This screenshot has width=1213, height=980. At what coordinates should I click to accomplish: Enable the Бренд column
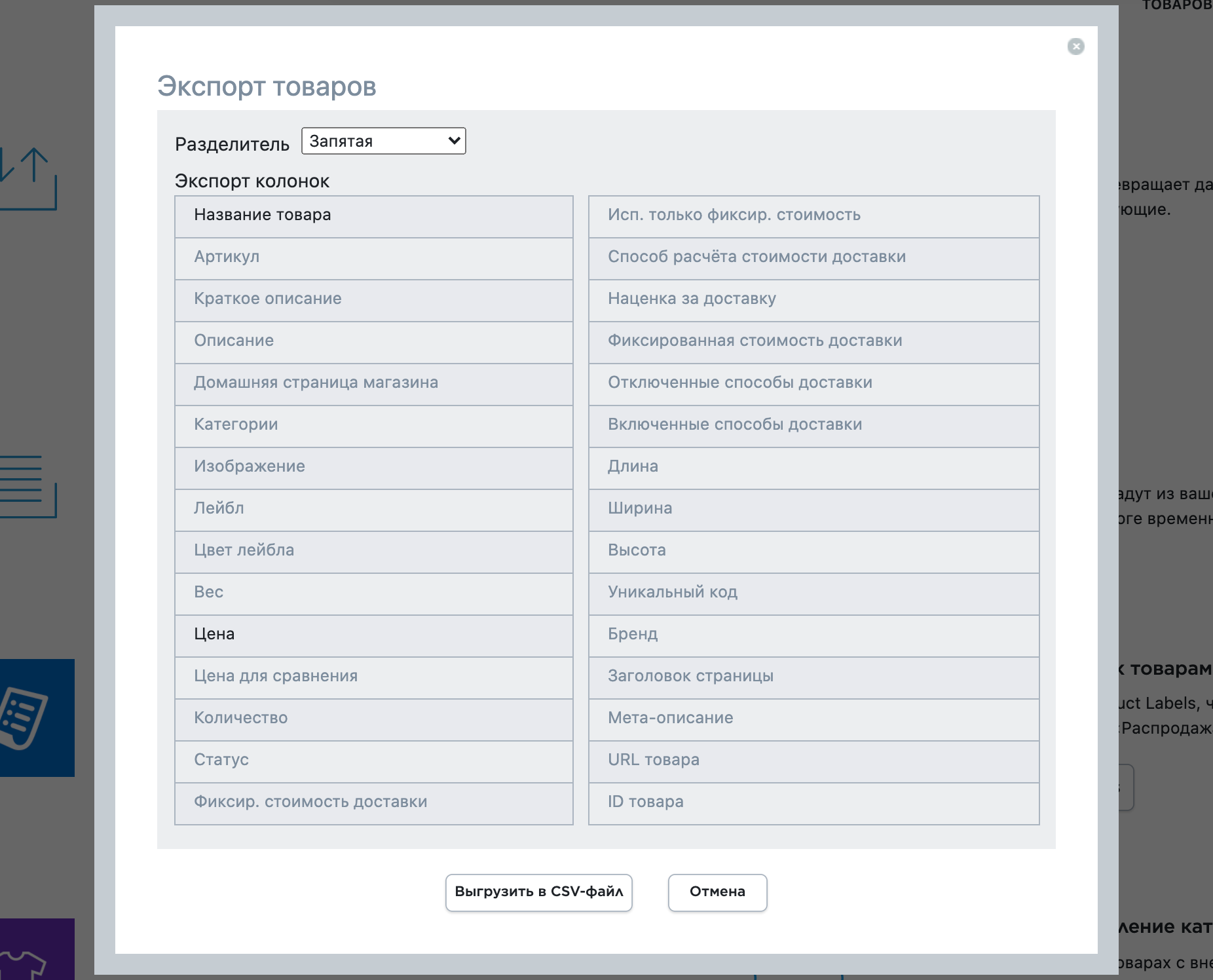tap(813, 635)
